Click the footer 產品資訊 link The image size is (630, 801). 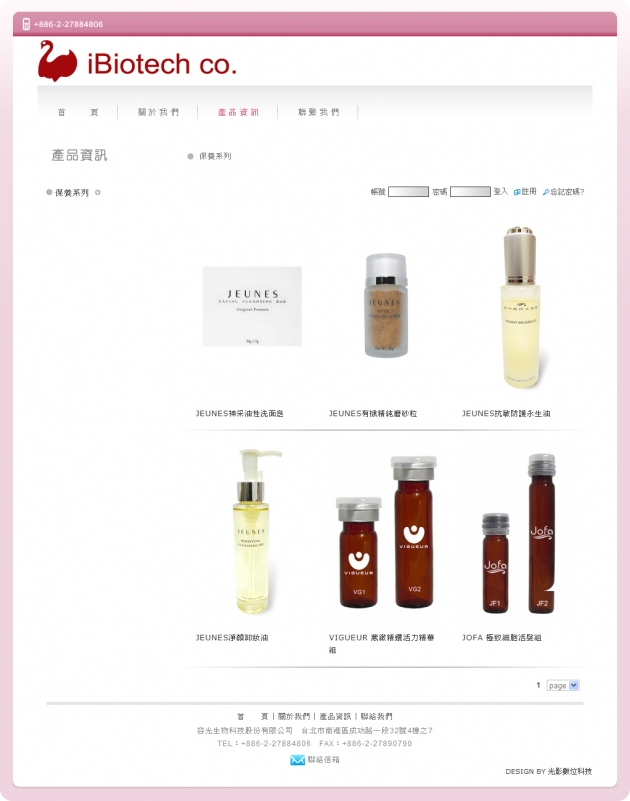pos(335,716)
